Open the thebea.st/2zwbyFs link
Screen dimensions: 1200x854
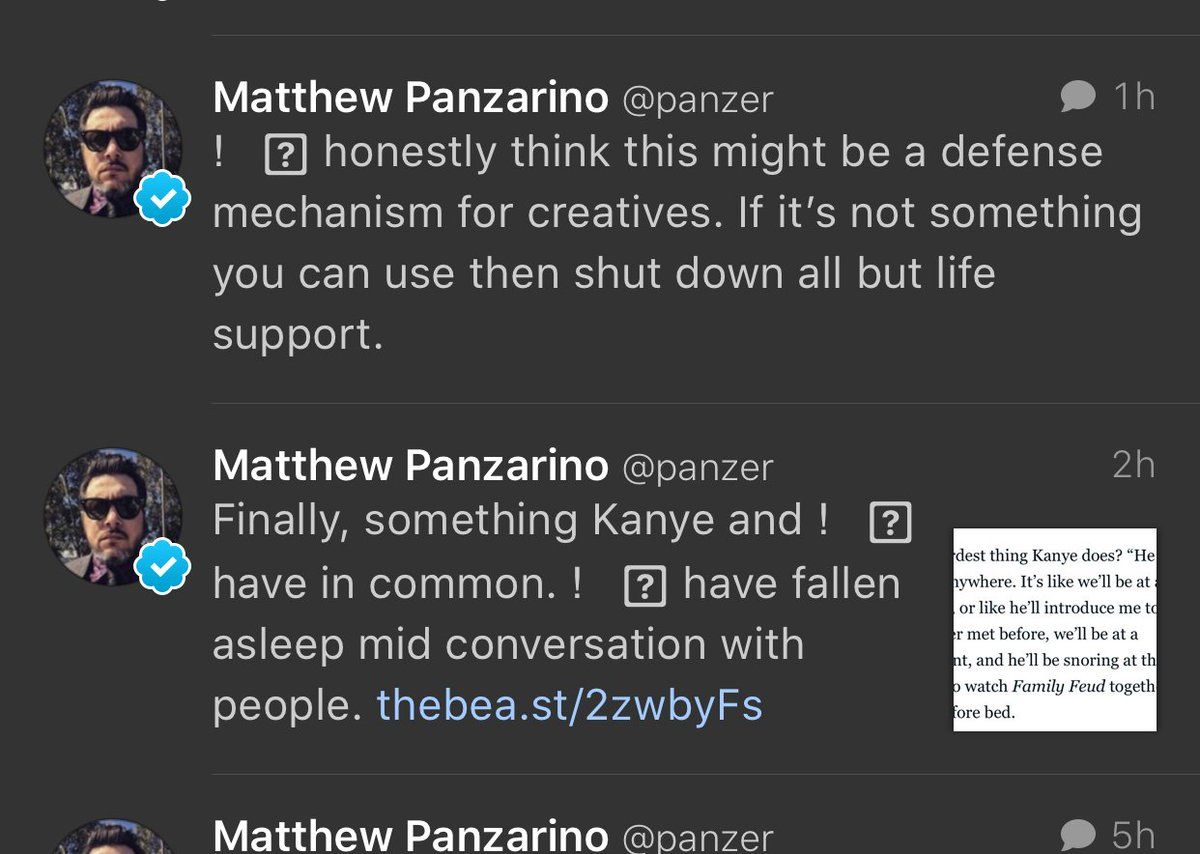569,705
